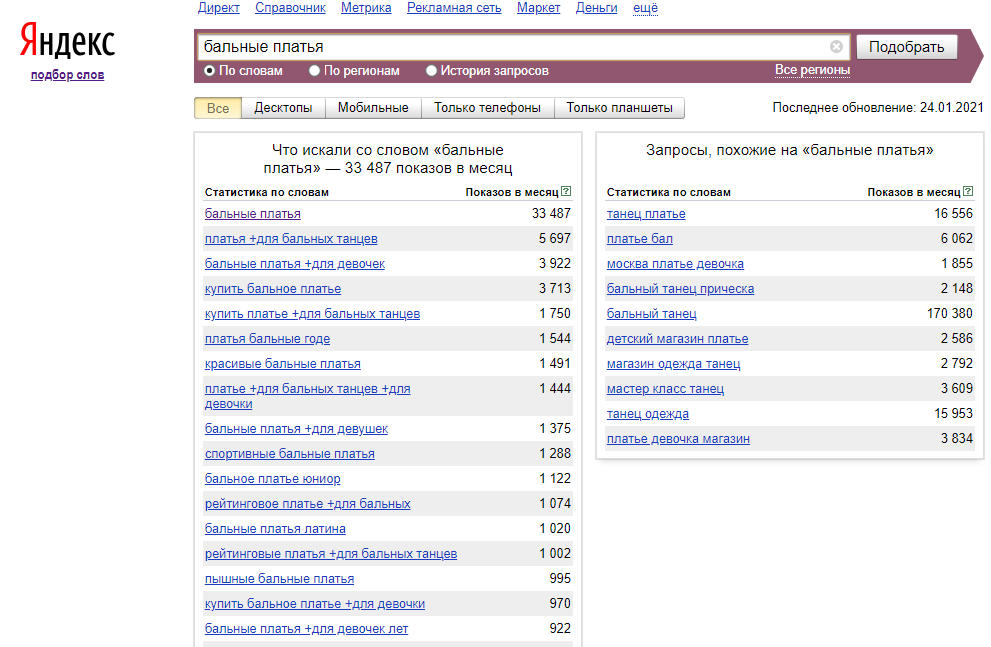Open 'бальные платья +для девочек лет' query
The image size is (991, 647).
coord(307,629)
